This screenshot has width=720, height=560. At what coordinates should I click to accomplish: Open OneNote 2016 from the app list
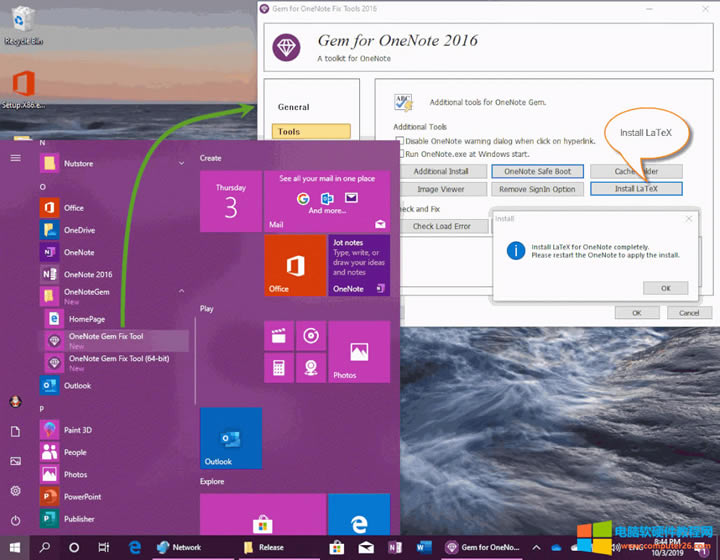click(88, 274)
